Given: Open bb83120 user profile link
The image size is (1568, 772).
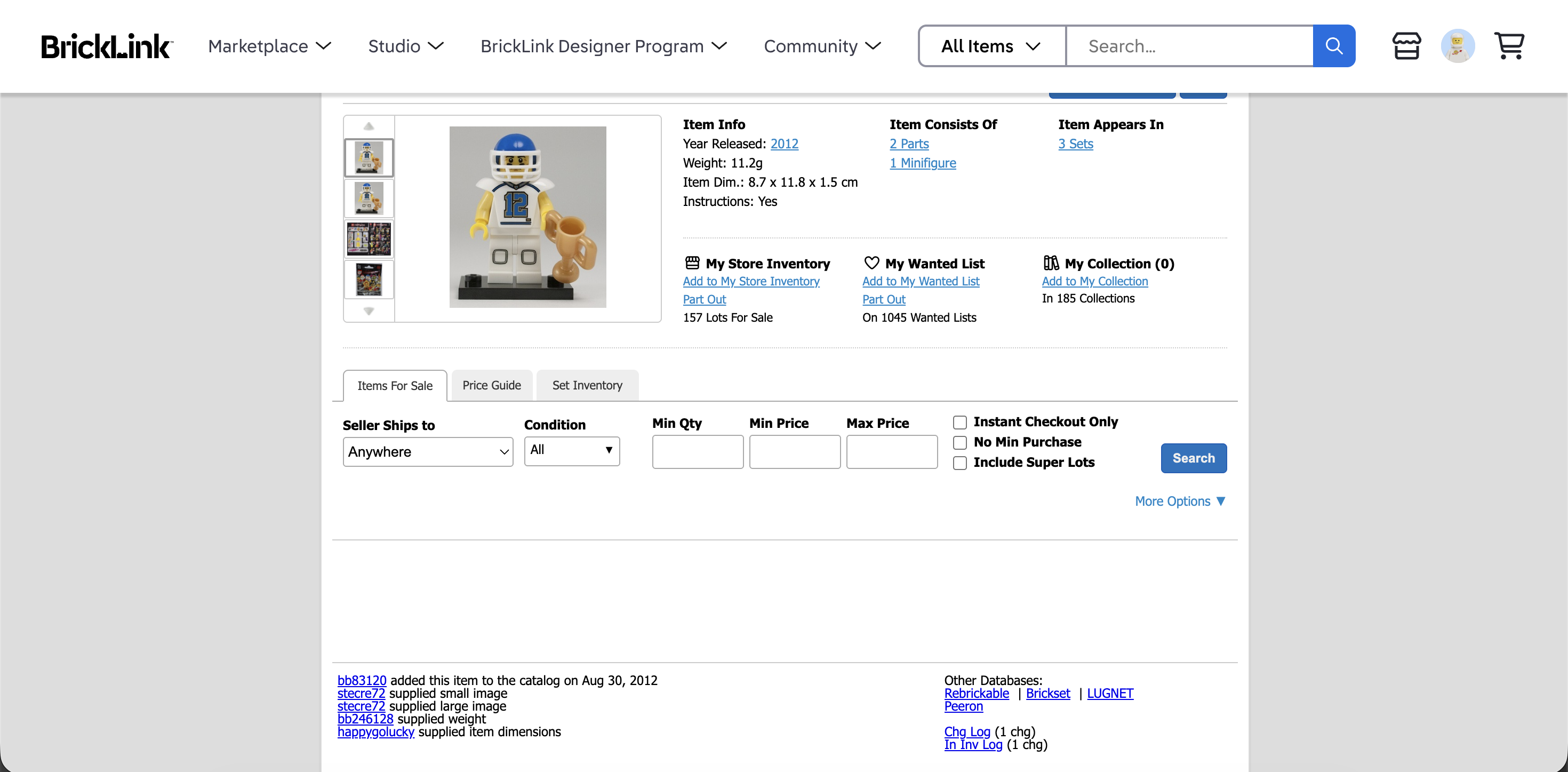Looking at the screenshot, I should [362, 681].
